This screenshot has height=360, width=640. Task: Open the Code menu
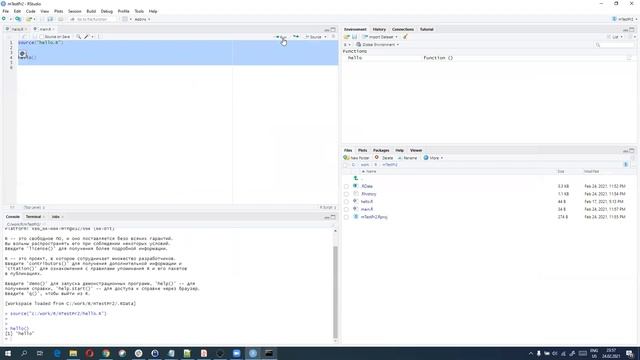pos(31,11)
